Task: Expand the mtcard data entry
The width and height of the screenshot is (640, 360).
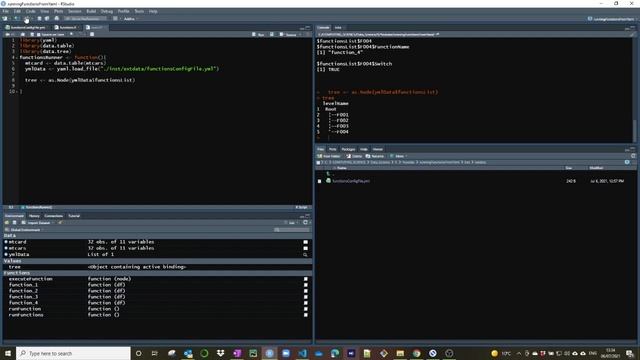Action: (6, 242)
